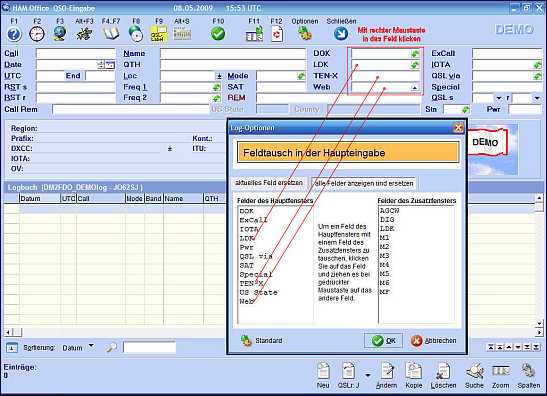Viewport: 547px width, 396px height.
Task: Click the Kopie copy icon
Action: point(414,371)
